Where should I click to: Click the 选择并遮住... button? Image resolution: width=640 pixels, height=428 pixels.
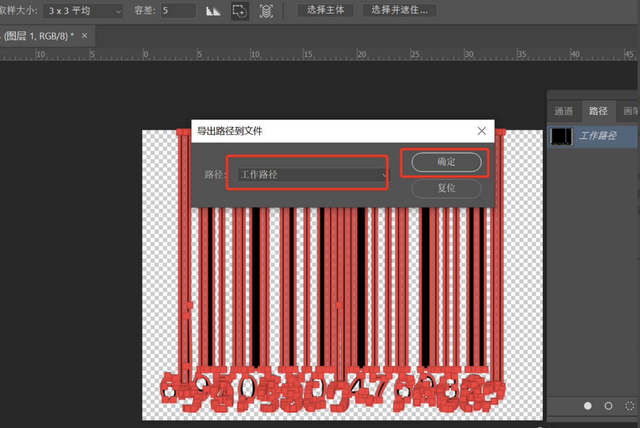pyautogui.click(x=400, y=10)
